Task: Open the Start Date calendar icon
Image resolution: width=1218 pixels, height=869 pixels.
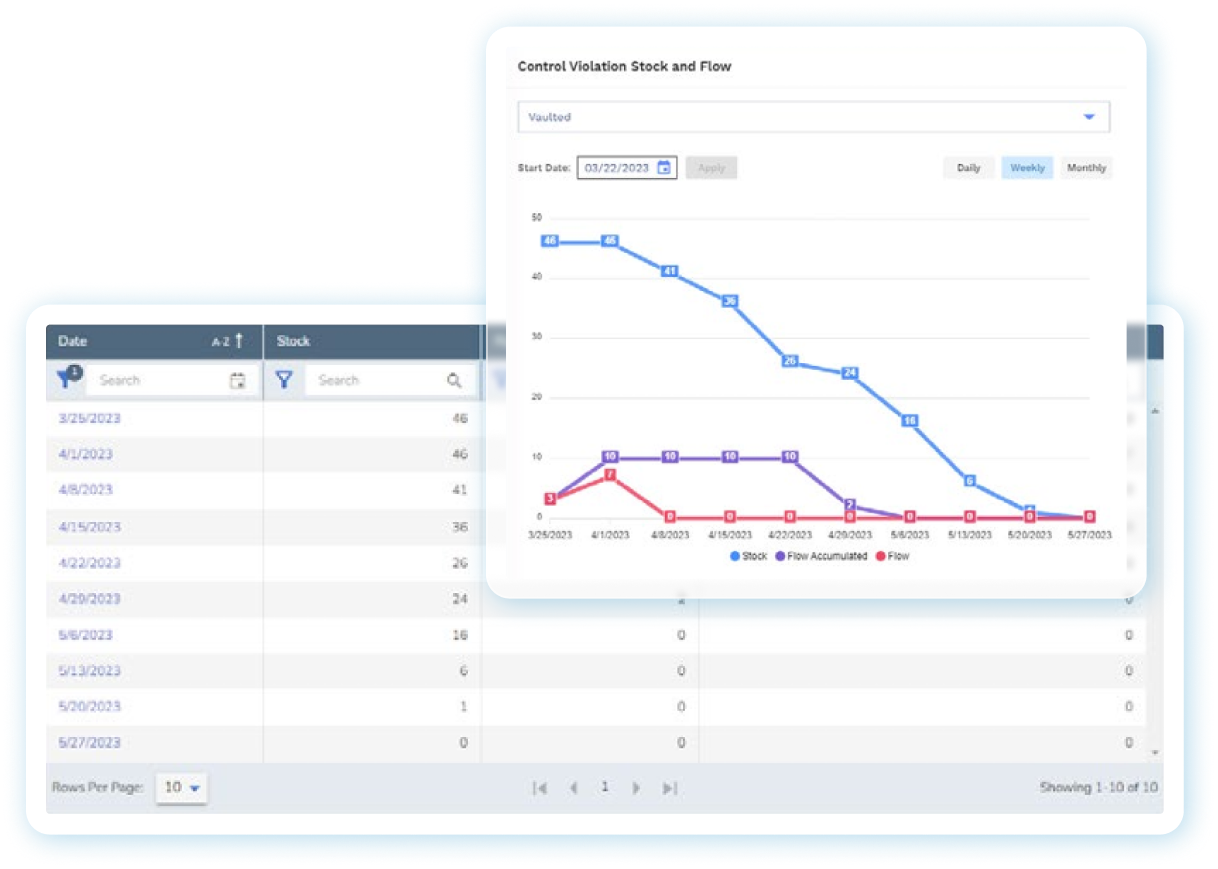Action: pos(663,168)
